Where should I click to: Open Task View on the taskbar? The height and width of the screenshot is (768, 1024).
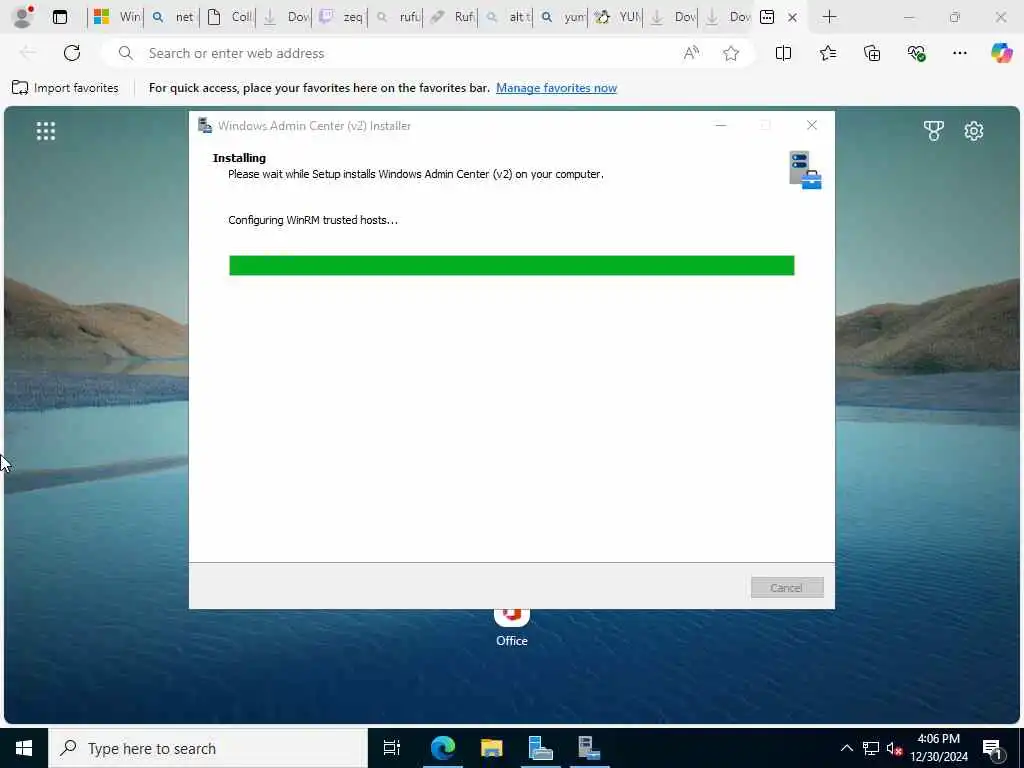392,748
